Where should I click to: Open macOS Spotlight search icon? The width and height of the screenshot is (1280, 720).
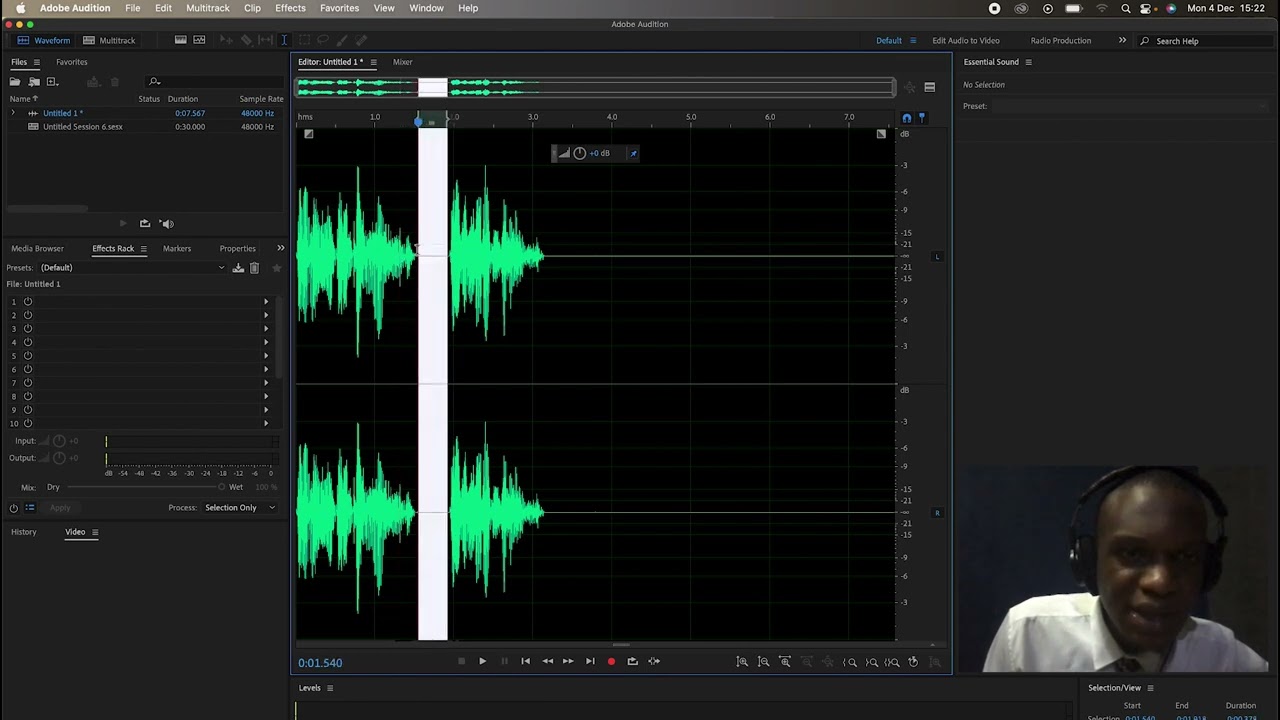point(1126,8)
